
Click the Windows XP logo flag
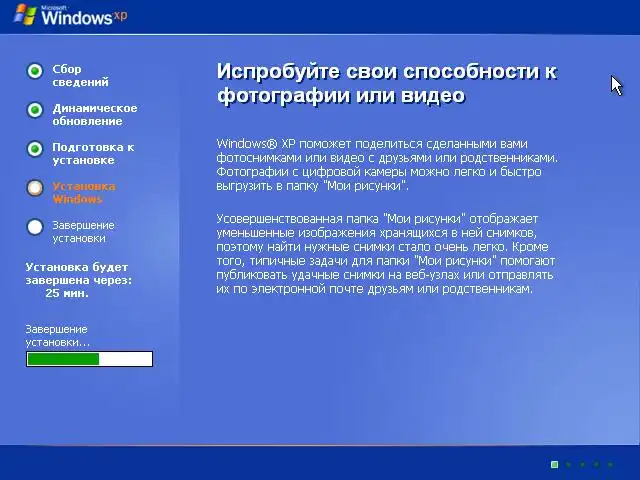pyautogui.click(x=26, y=15)
